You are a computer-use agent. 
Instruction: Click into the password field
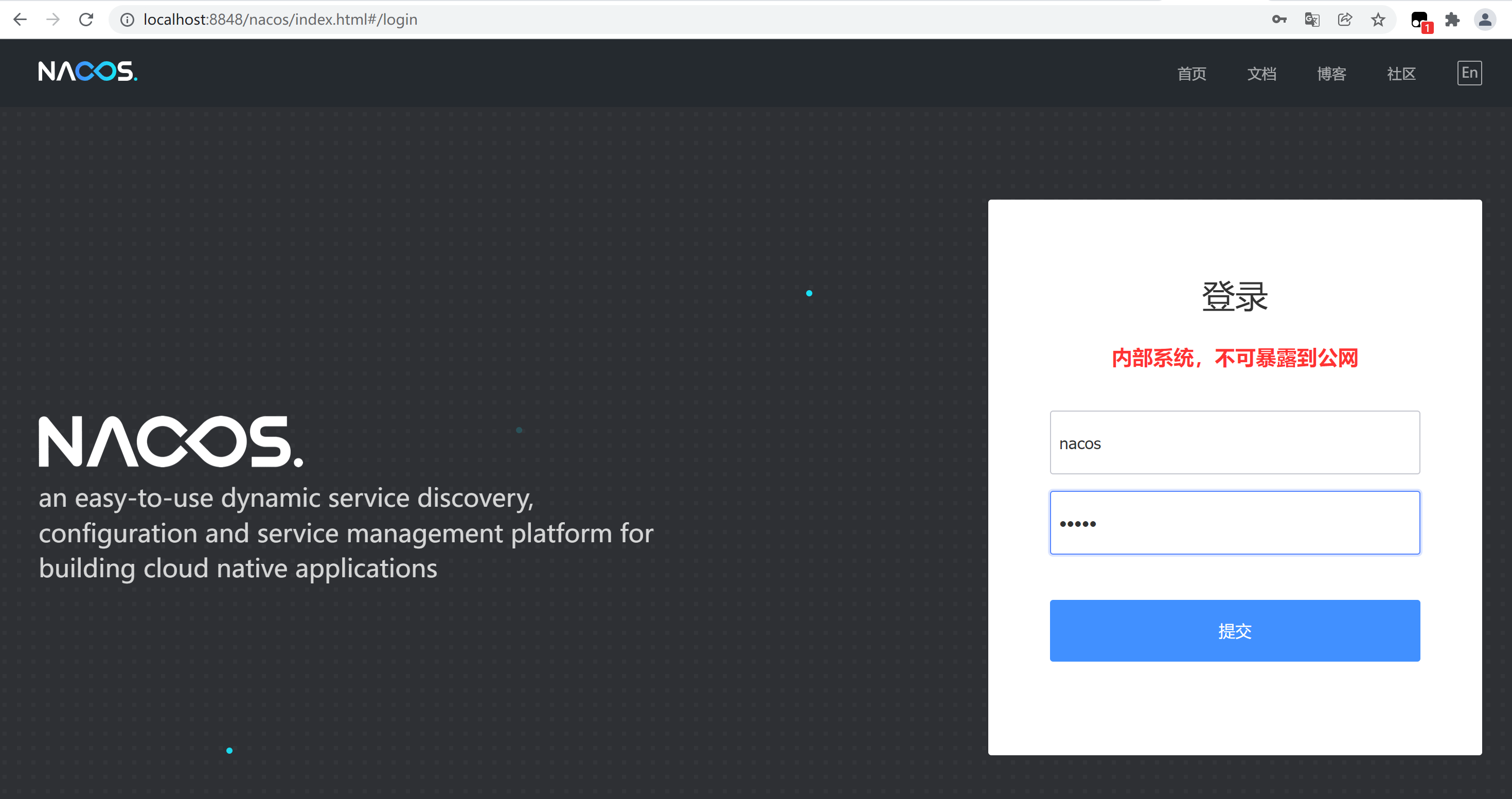point(1234,523)
